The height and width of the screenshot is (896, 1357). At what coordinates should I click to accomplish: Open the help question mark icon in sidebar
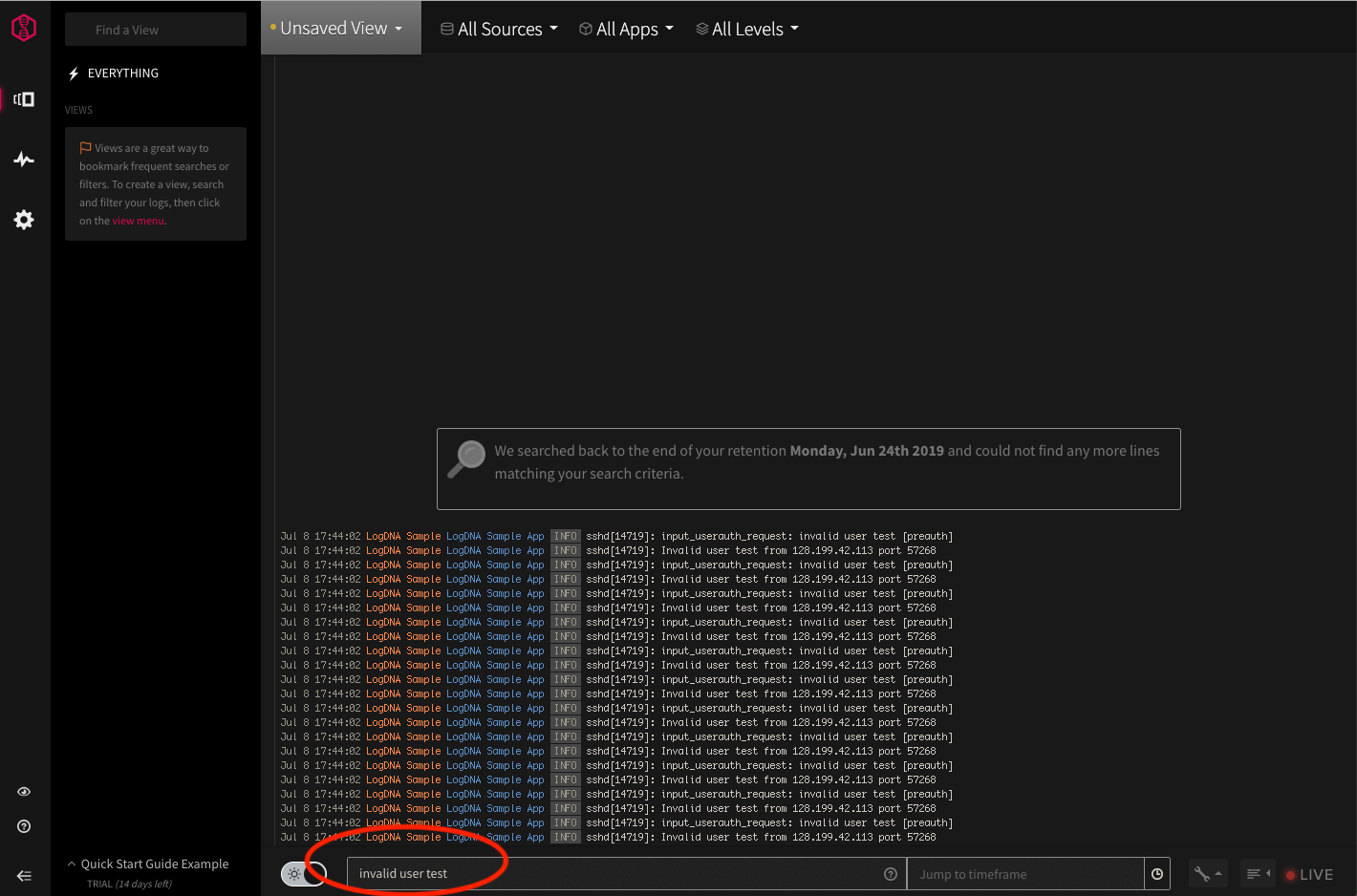[24, 826]
